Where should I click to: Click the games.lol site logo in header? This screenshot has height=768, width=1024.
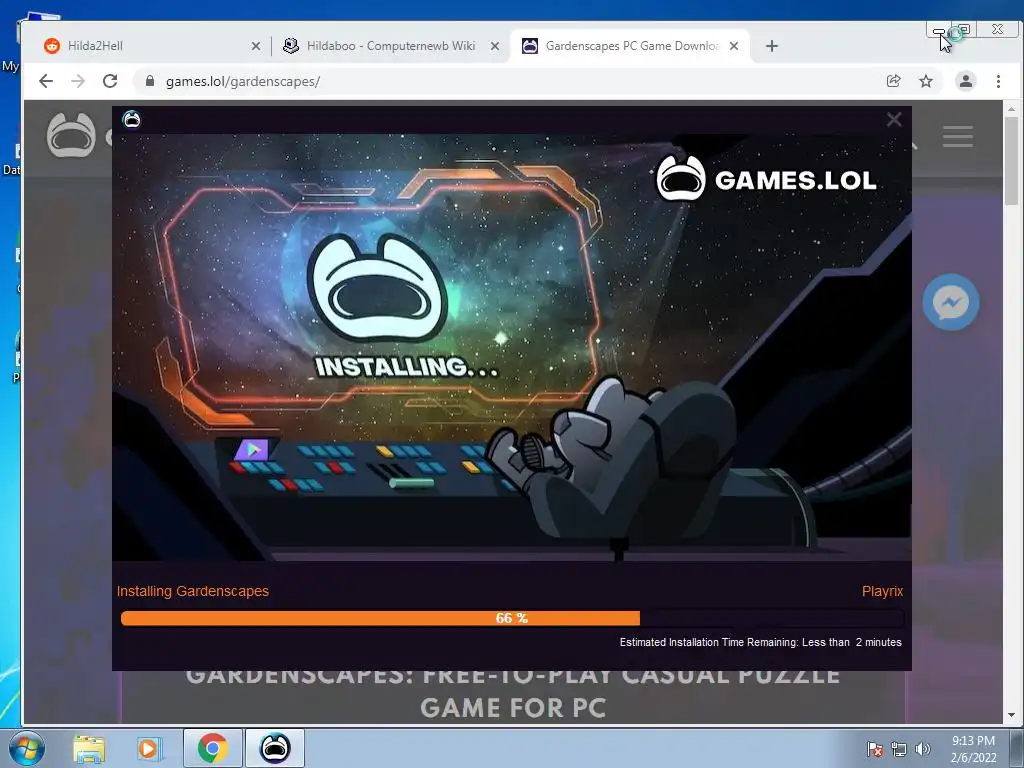click(x=71, y=135)
